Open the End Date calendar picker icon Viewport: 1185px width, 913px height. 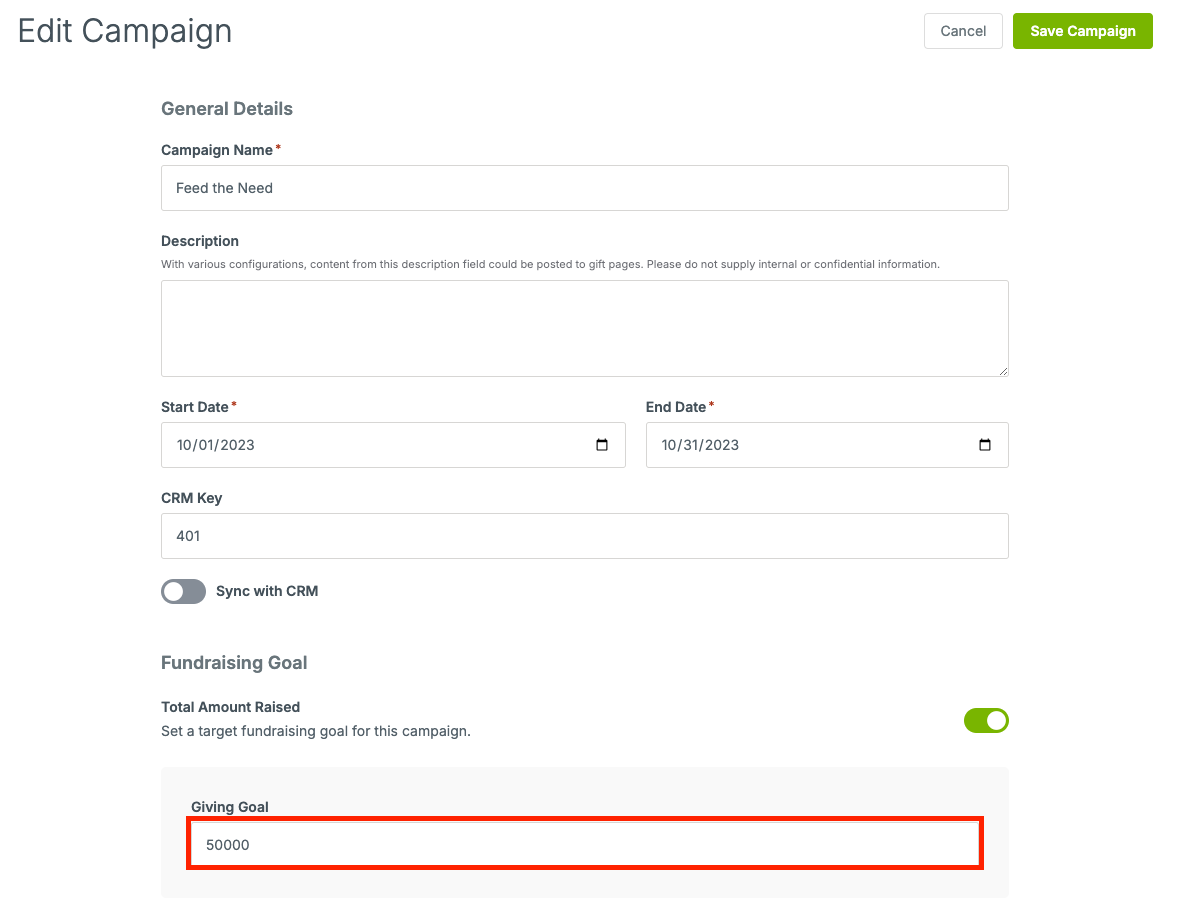pos(984,444)
